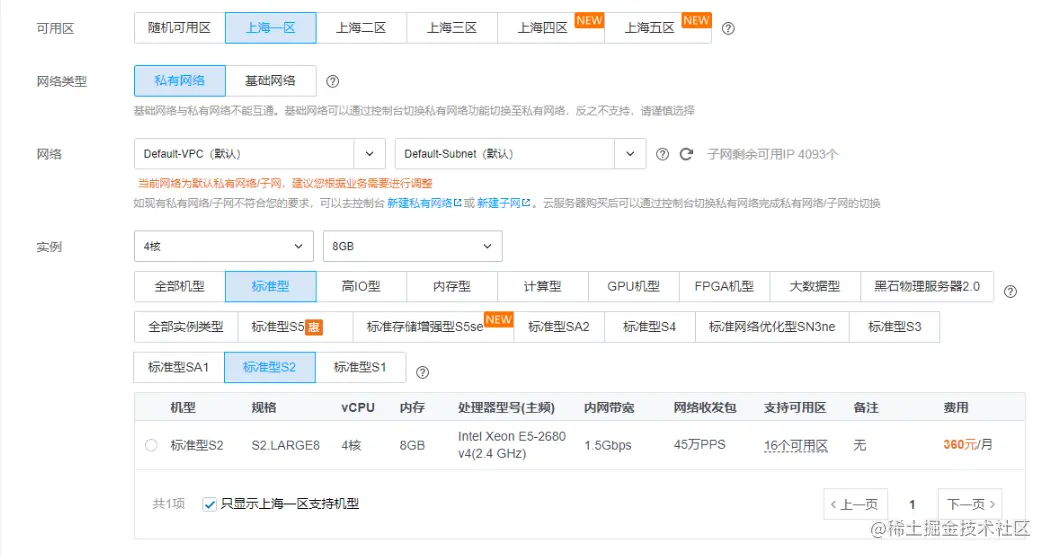
Task: Switch to 大数据型 tab
Action: pyautogui.click(x=815, y=286)
